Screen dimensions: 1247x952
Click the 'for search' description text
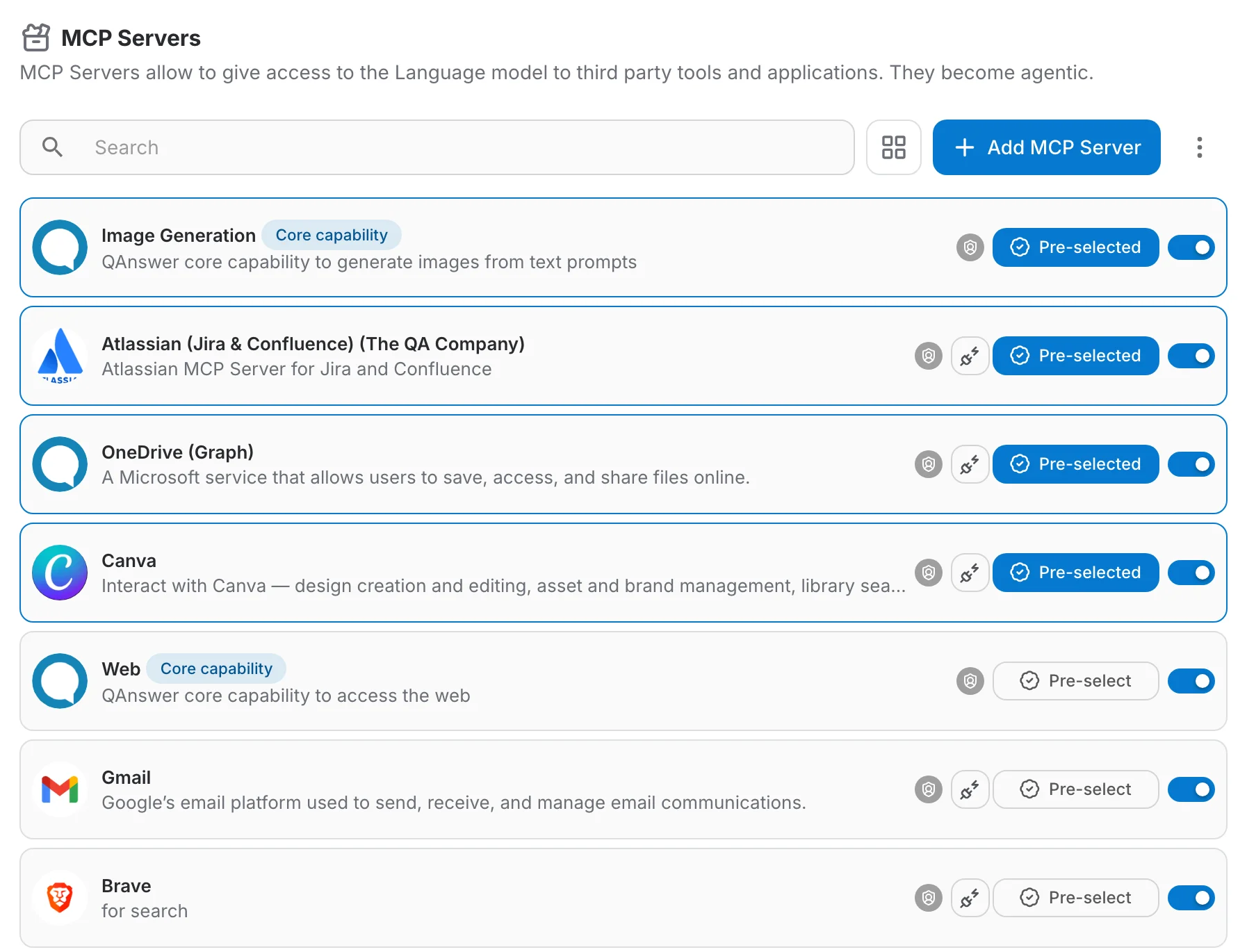point(145,911)
